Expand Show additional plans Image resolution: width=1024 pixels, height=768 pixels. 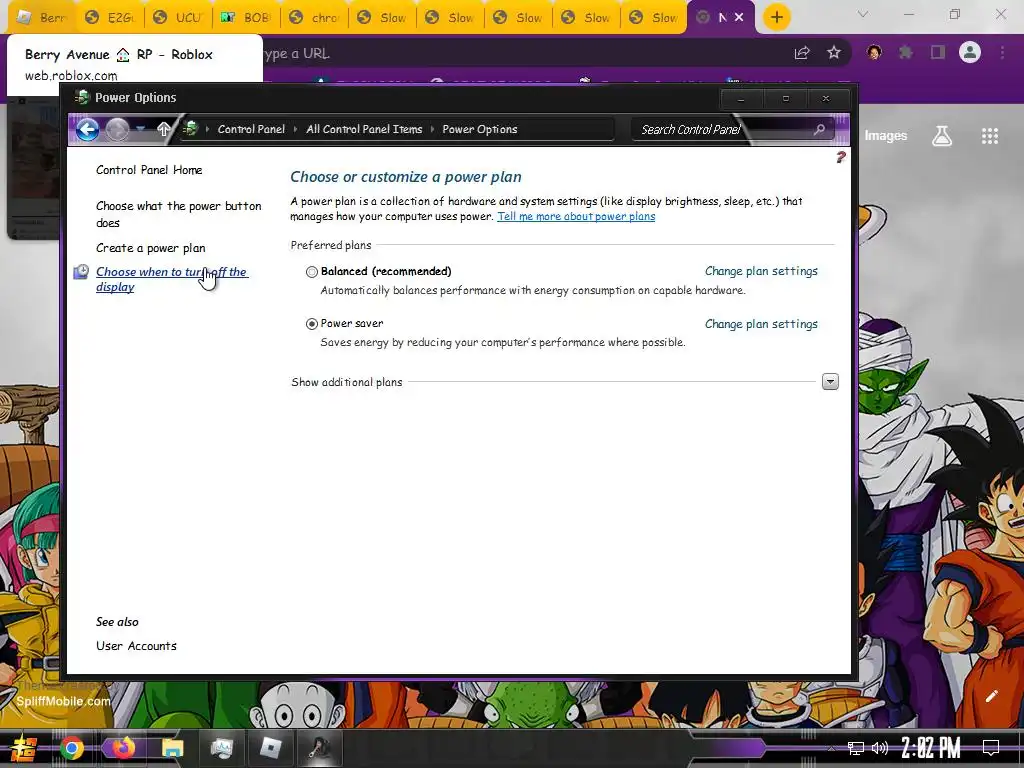tap(830, 382)
